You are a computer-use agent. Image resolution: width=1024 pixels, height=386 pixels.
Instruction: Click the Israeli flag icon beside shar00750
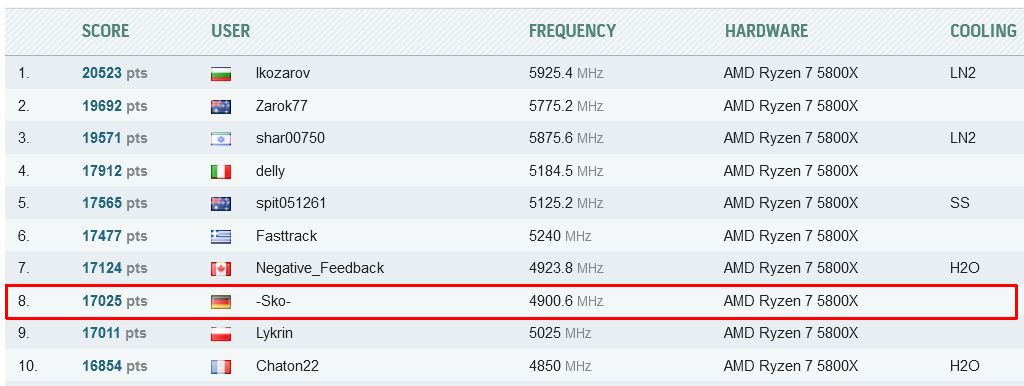click(221, 138)
